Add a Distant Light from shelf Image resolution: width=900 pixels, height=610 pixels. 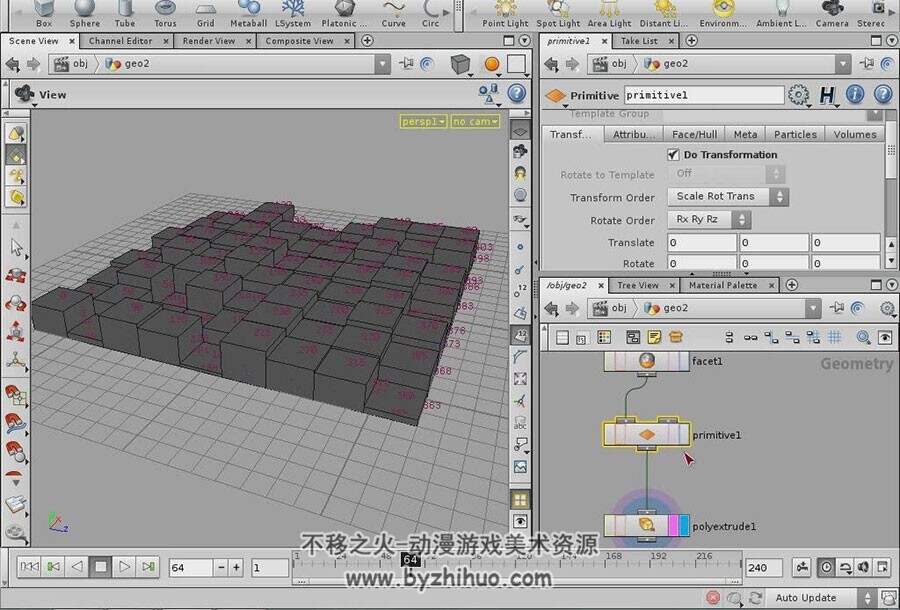[664, 14]
